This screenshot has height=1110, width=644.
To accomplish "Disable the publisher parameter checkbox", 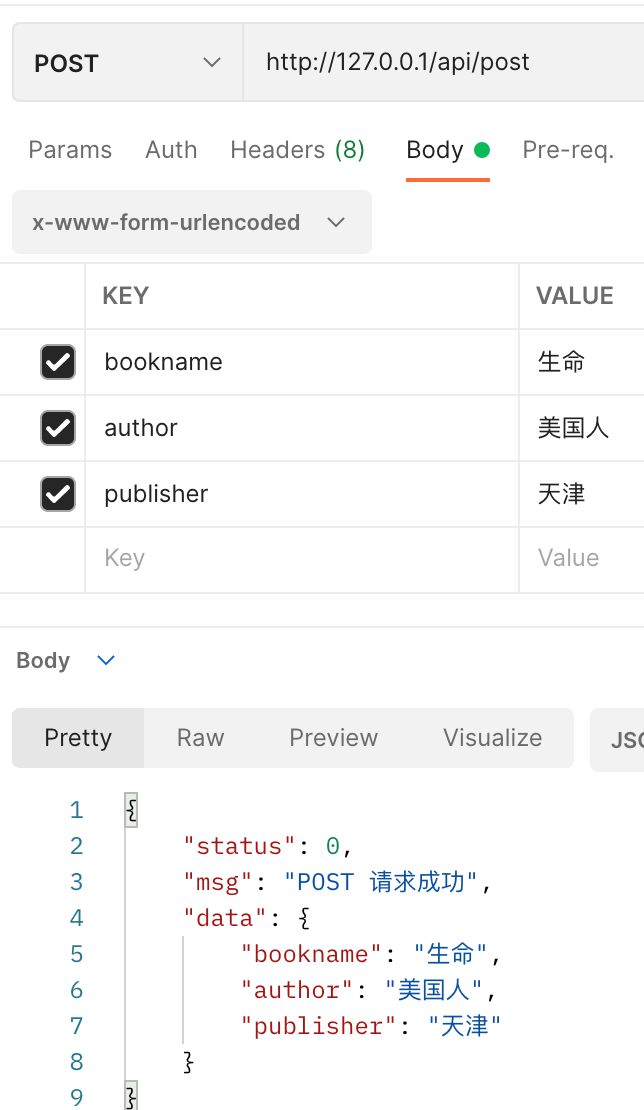I will 58,494.
